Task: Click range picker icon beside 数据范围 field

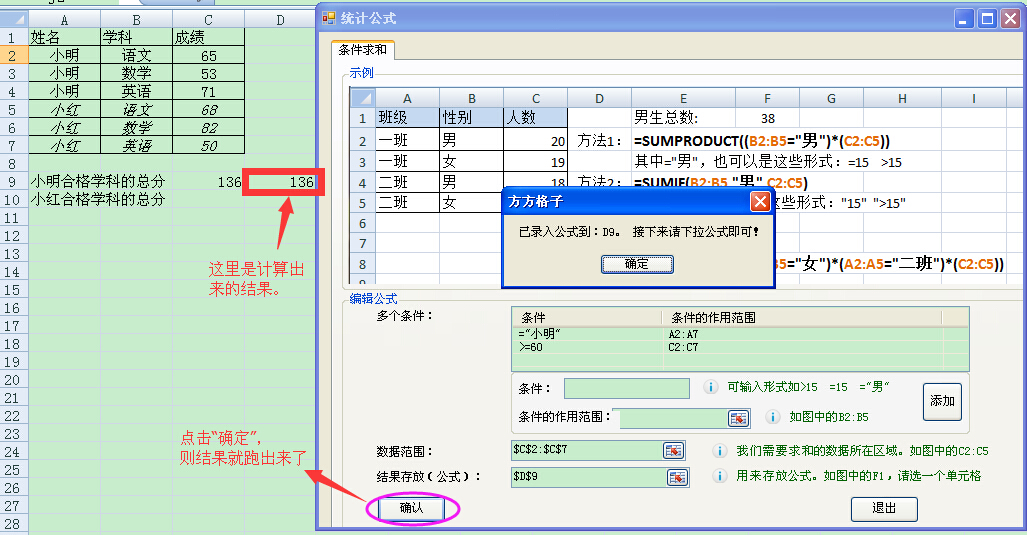Action: point(675,451)
